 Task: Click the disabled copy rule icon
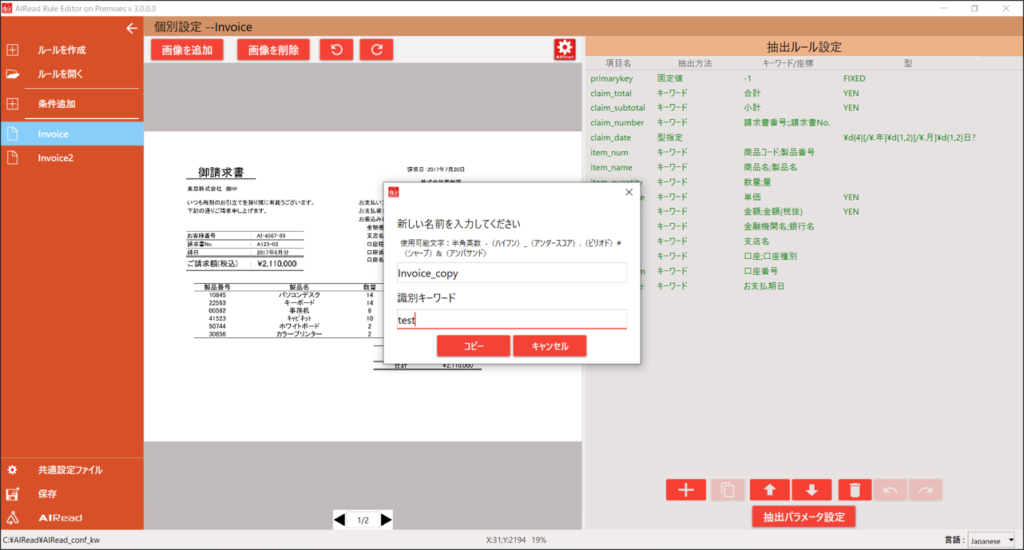pyautogui.click(x=728, y=490)
